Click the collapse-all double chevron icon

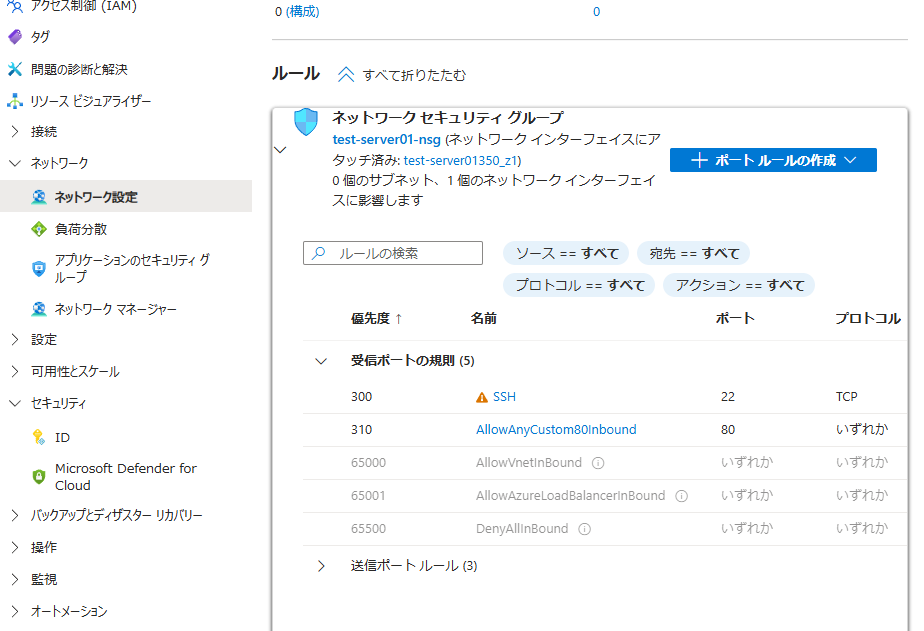346,75
